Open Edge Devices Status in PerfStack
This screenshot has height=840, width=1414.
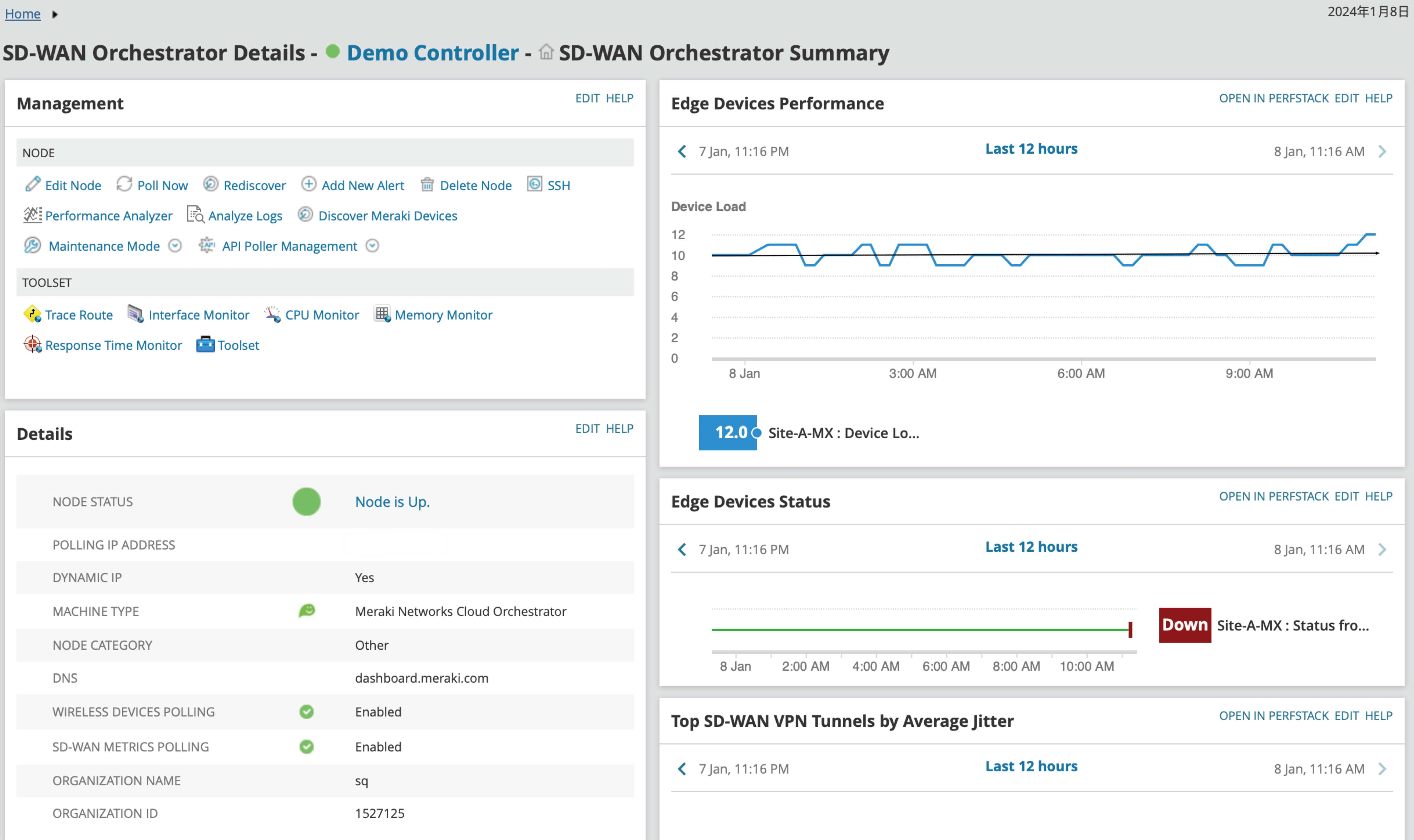pos(1274,496)
